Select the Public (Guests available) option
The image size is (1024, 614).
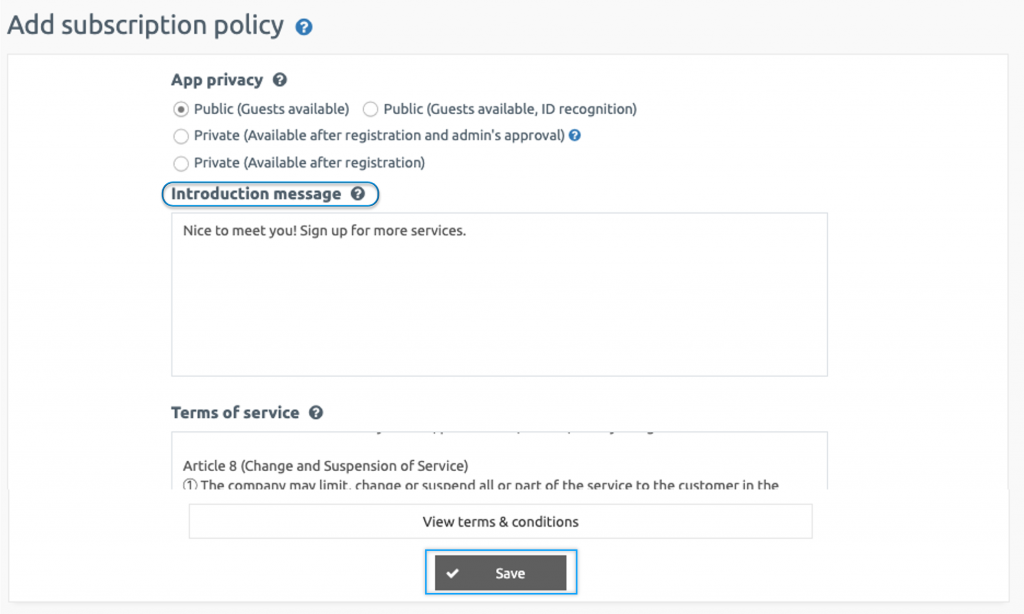tap(181, 109)
